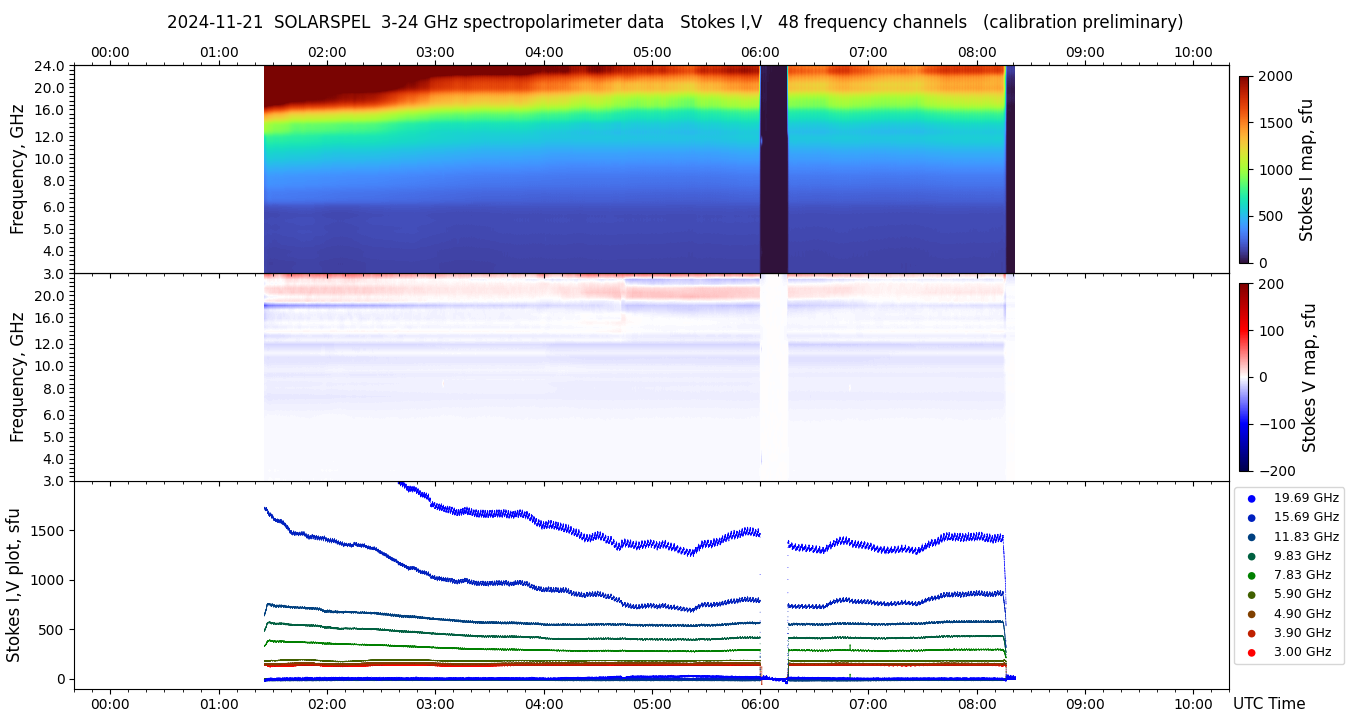Pick the 4.90 GHz legend dot
The height and width of the screenshot is (725, 1350).
(1251, 614)
